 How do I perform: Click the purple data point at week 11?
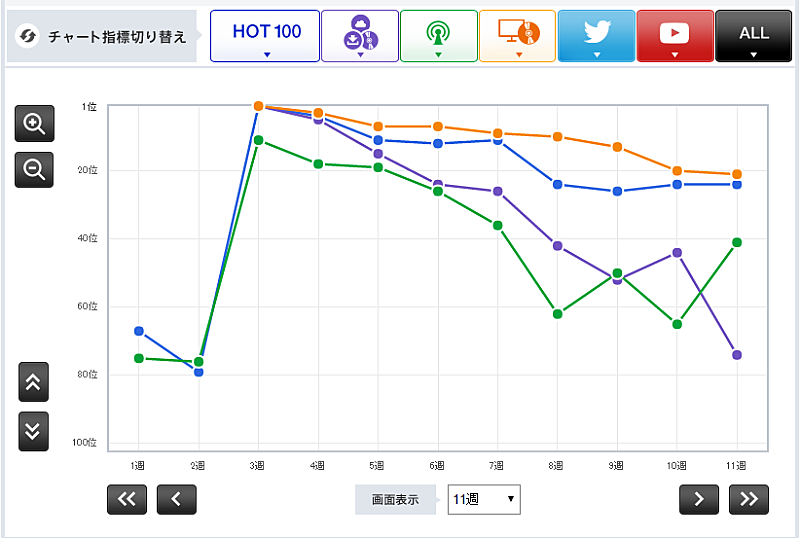pos(737,355)
